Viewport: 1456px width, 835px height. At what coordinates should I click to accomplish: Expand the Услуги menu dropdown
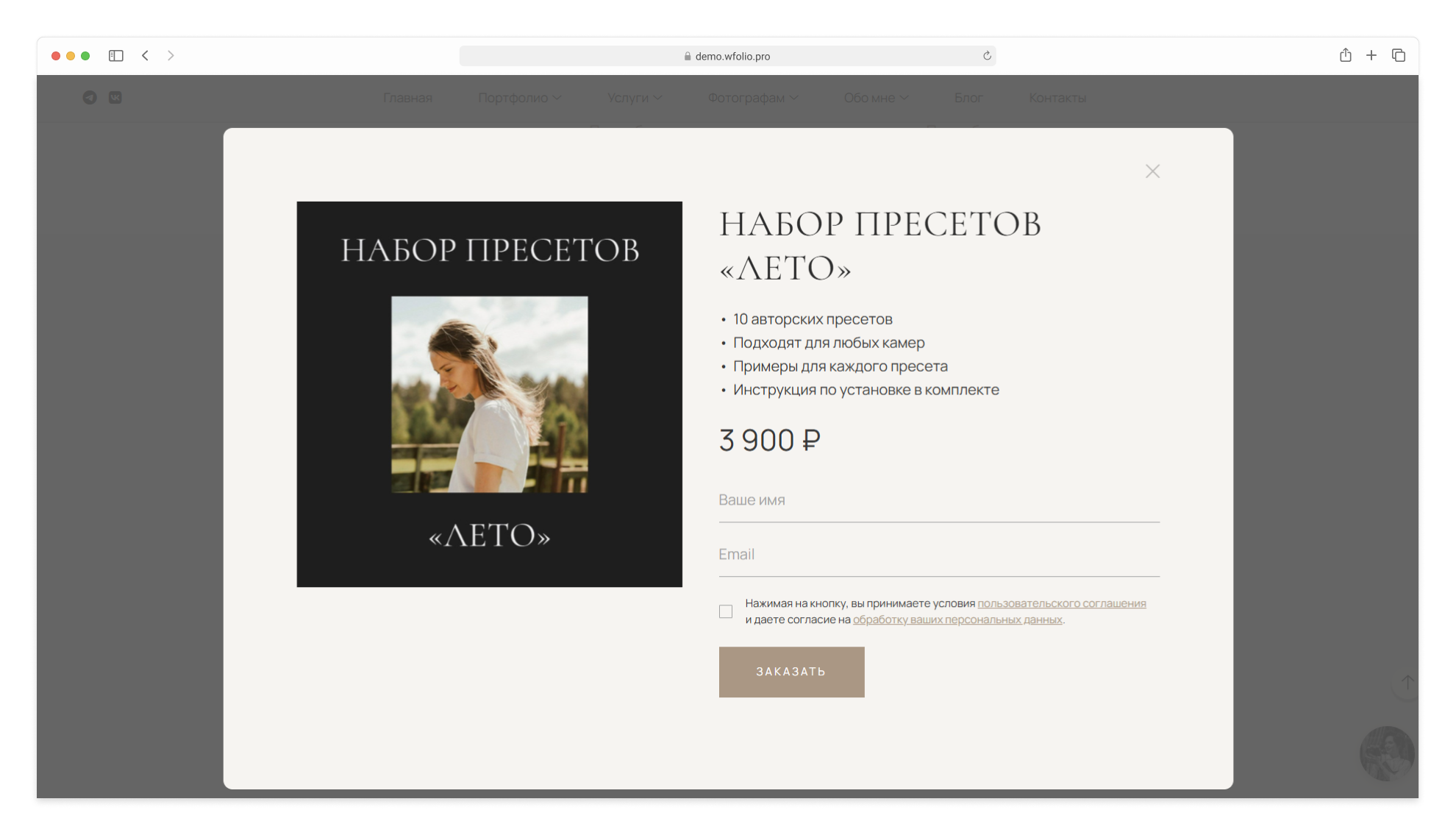point(634,98)
